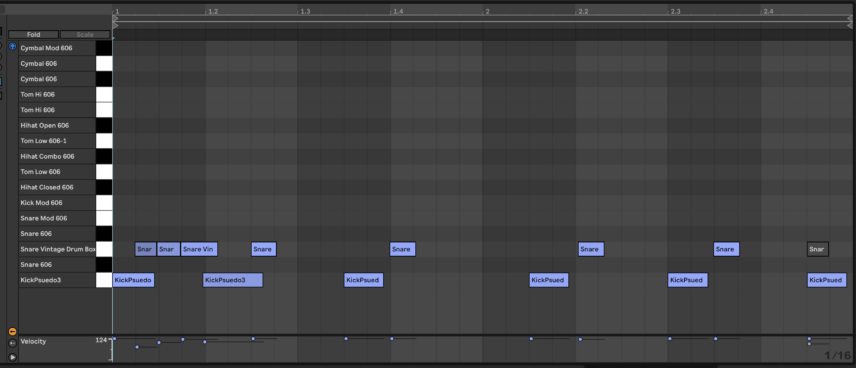Screen dimensions: 856x368
Task: Select the Snare Vin note
Action: [199, 250]
